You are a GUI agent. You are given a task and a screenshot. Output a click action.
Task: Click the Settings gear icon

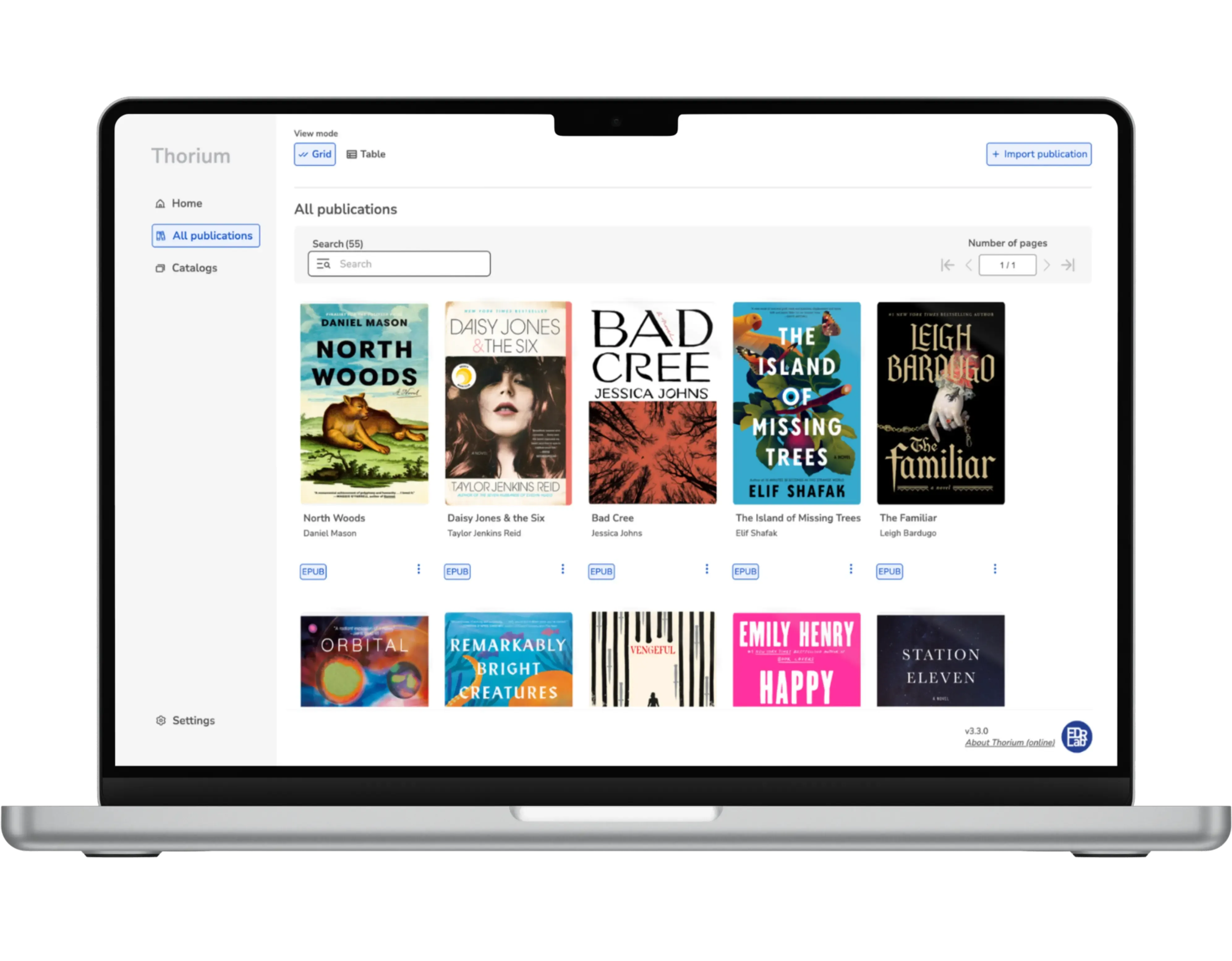coord(161,720)
